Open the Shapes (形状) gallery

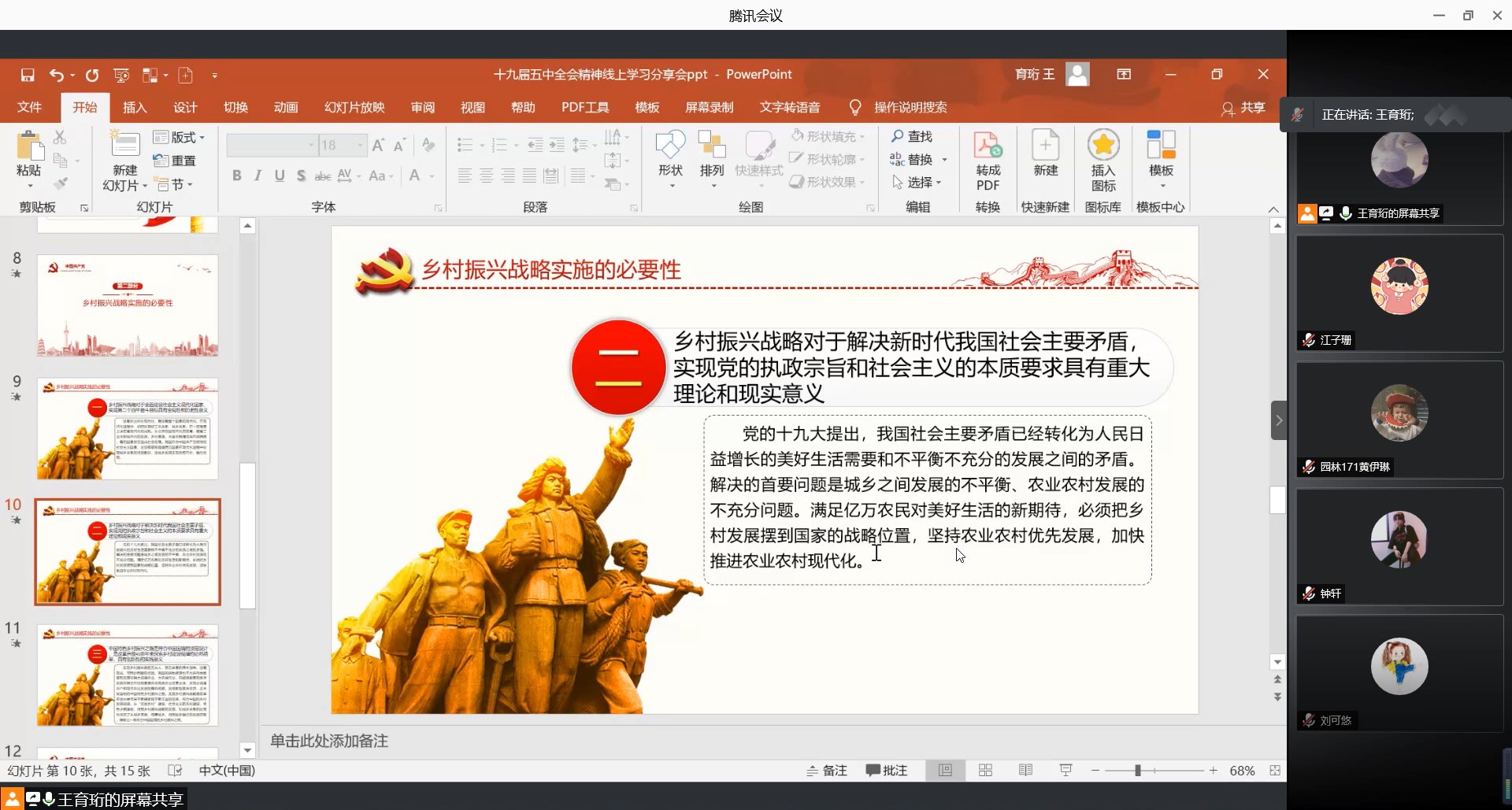pyautogui.click(x=670, y=157)
